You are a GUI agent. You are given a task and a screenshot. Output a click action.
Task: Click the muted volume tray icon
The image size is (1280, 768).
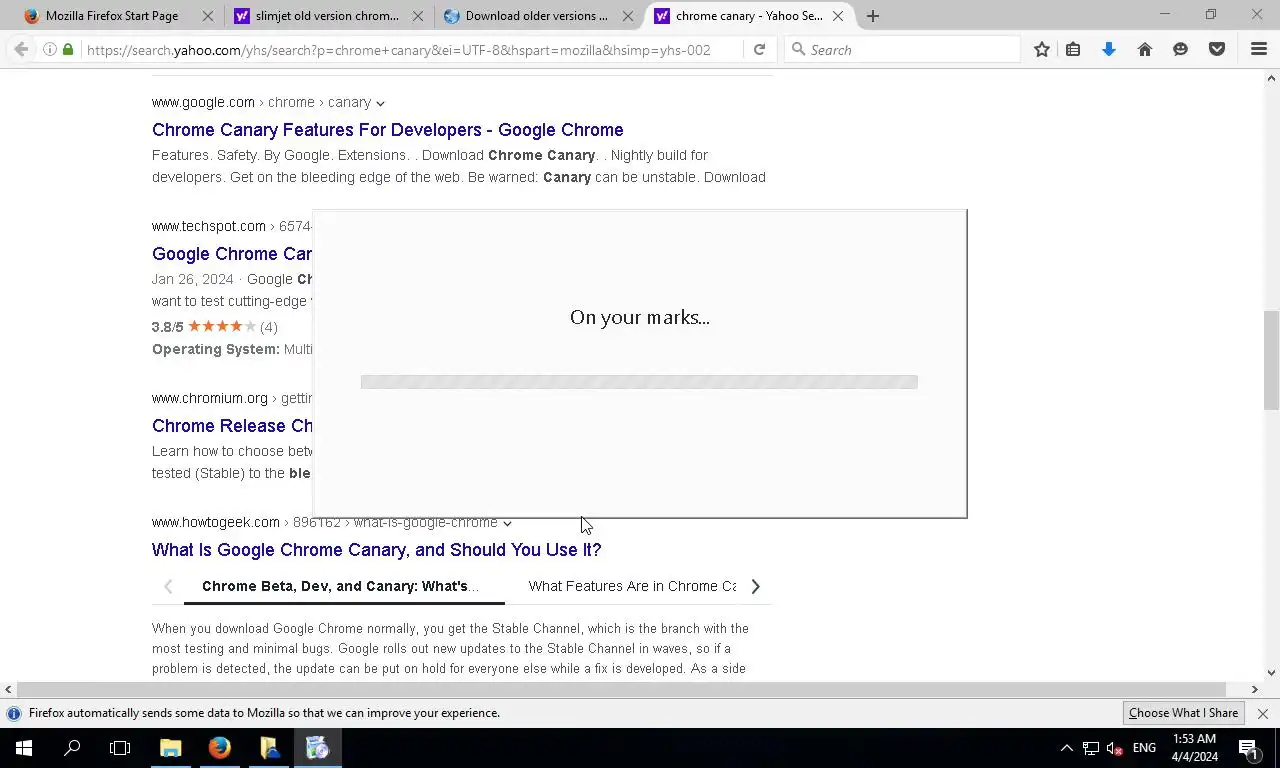coord(1115,748)
